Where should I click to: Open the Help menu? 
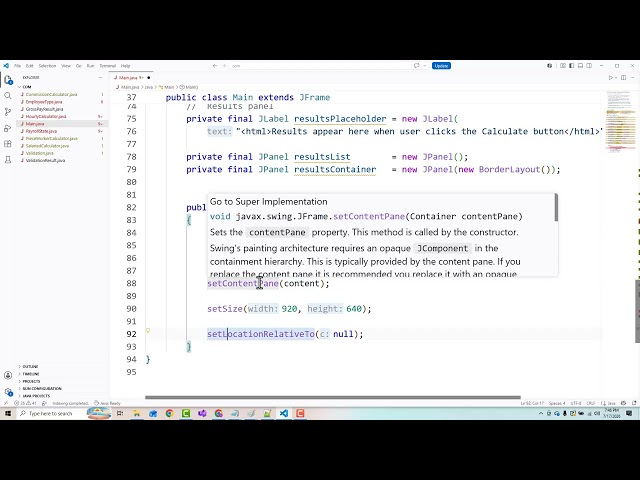125,66
